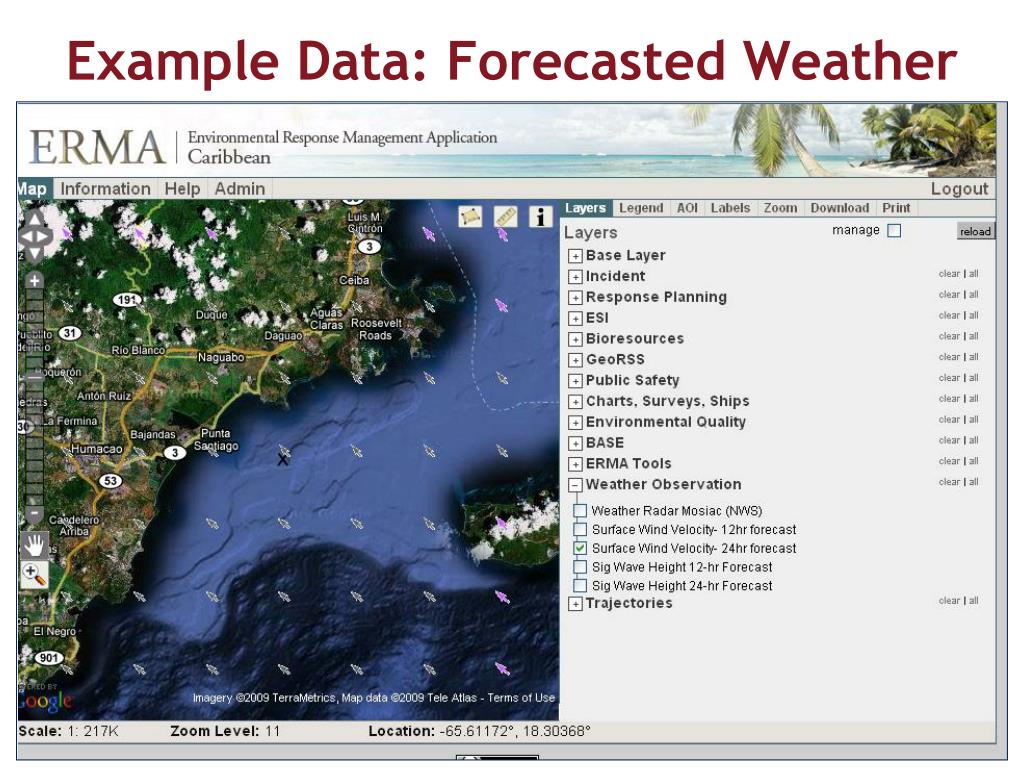Select the zoom box magnifier tool

pyautogui.click(x=34, y=575)
